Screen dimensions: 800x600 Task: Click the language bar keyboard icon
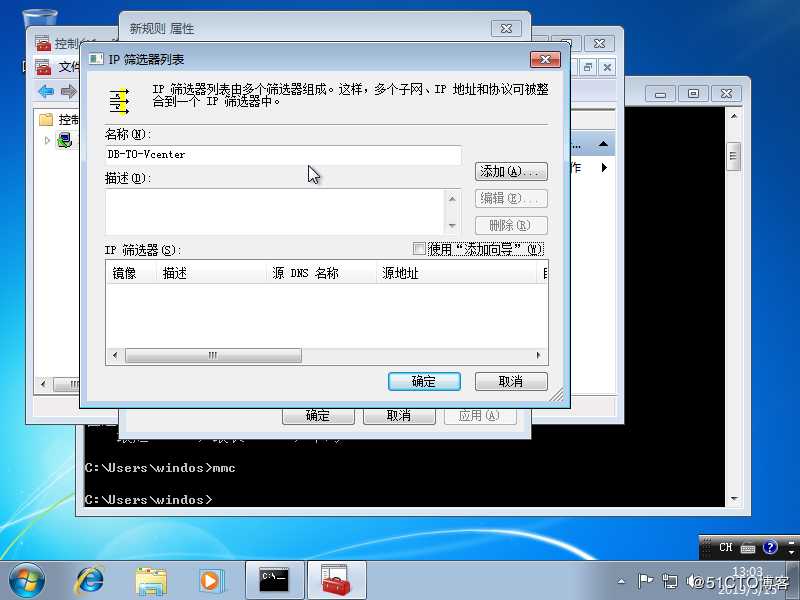(x=748, y=548)
